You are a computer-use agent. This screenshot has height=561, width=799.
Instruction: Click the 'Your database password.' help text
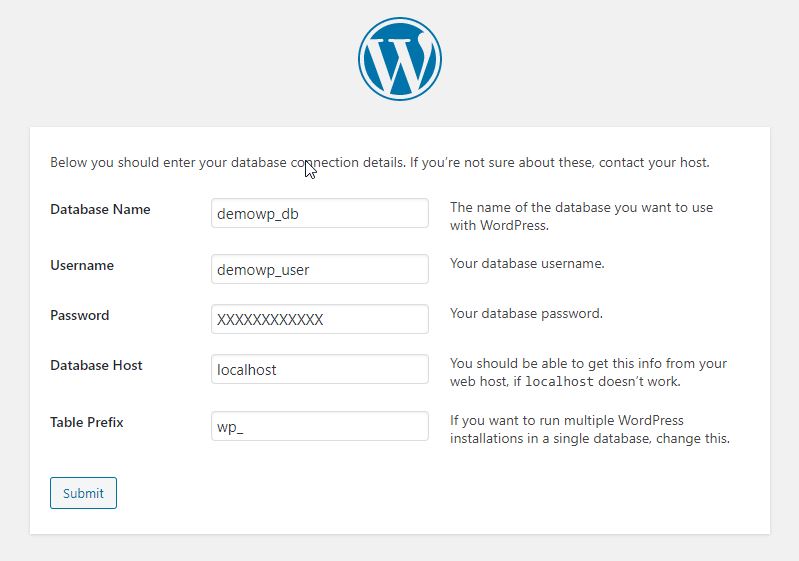pyautogui.click(x=526, y=313)
